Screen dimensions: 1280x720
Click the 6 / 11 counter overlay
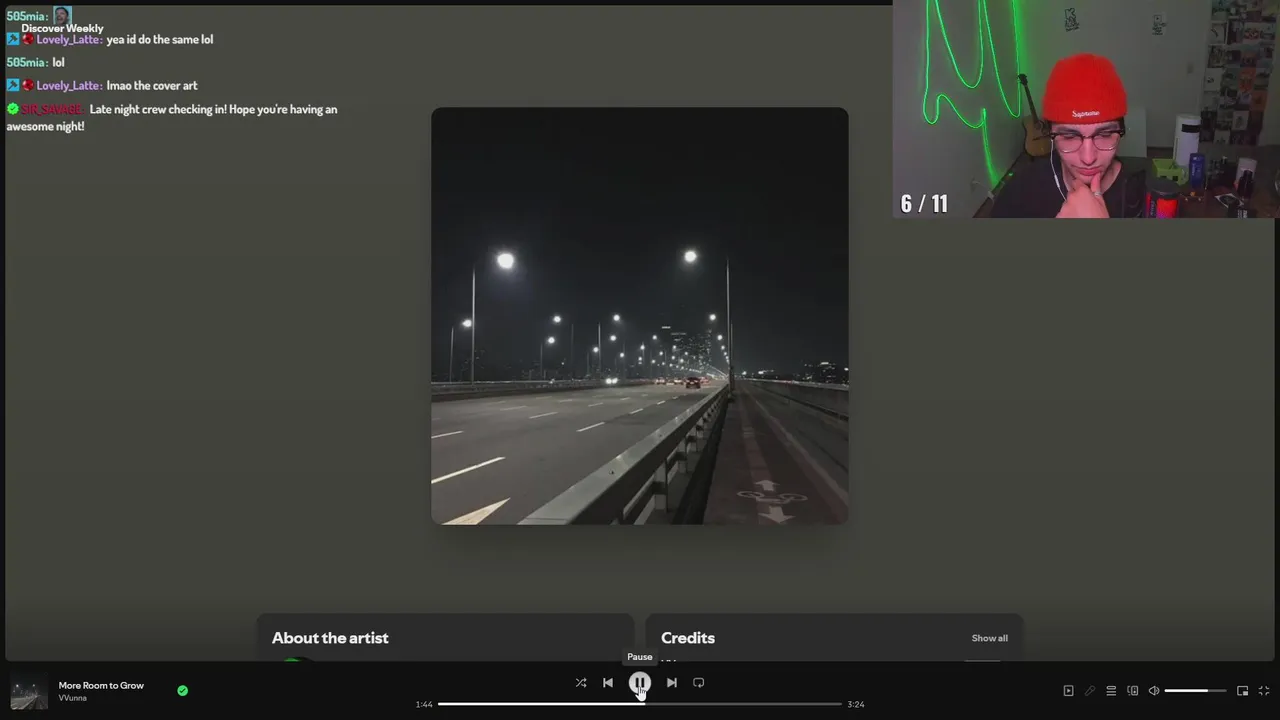[x=924, y=204]
